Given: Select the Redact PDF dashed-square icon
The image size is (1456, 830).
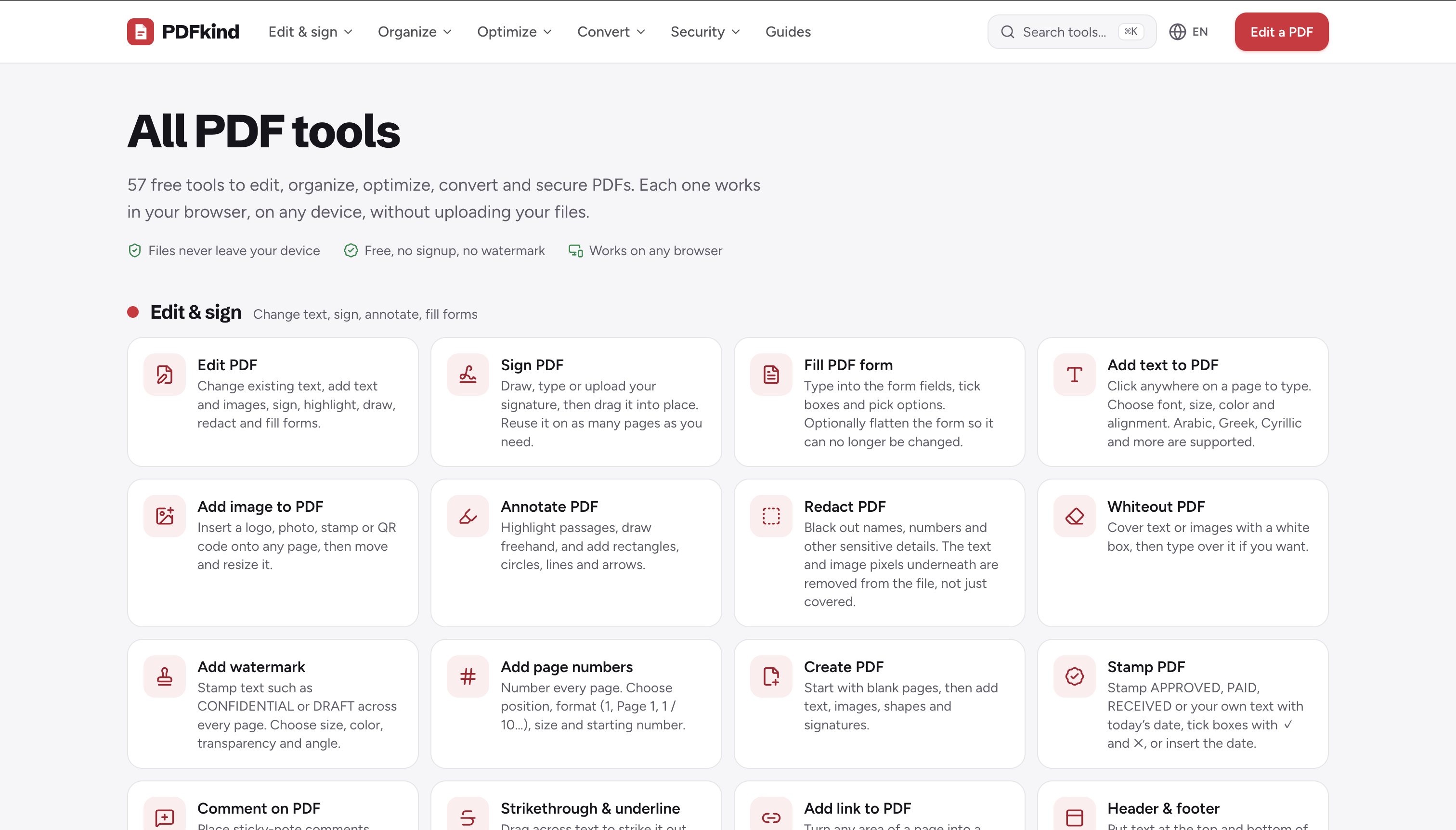Looking at the screenshot, I should coord(771,516).
